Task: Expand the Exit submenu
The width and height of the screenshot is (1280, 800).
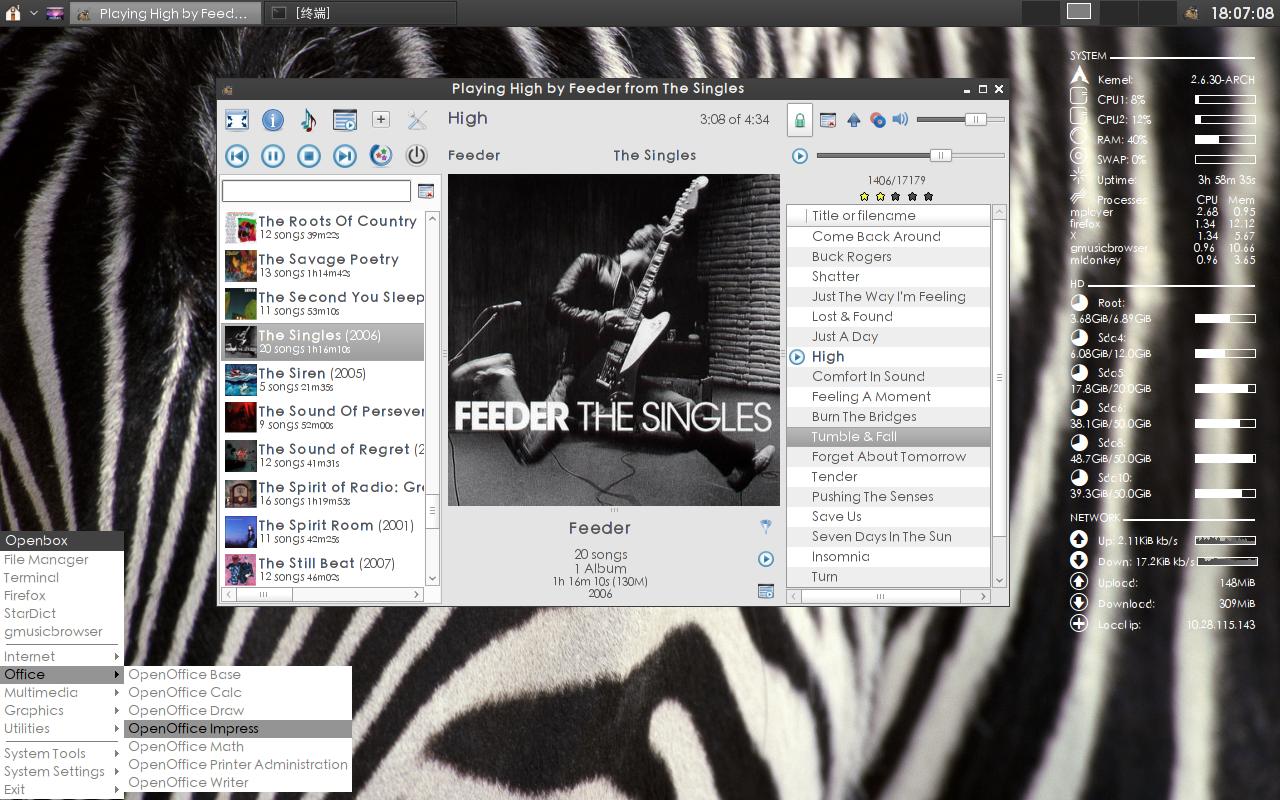Action: tap(62, 790)
